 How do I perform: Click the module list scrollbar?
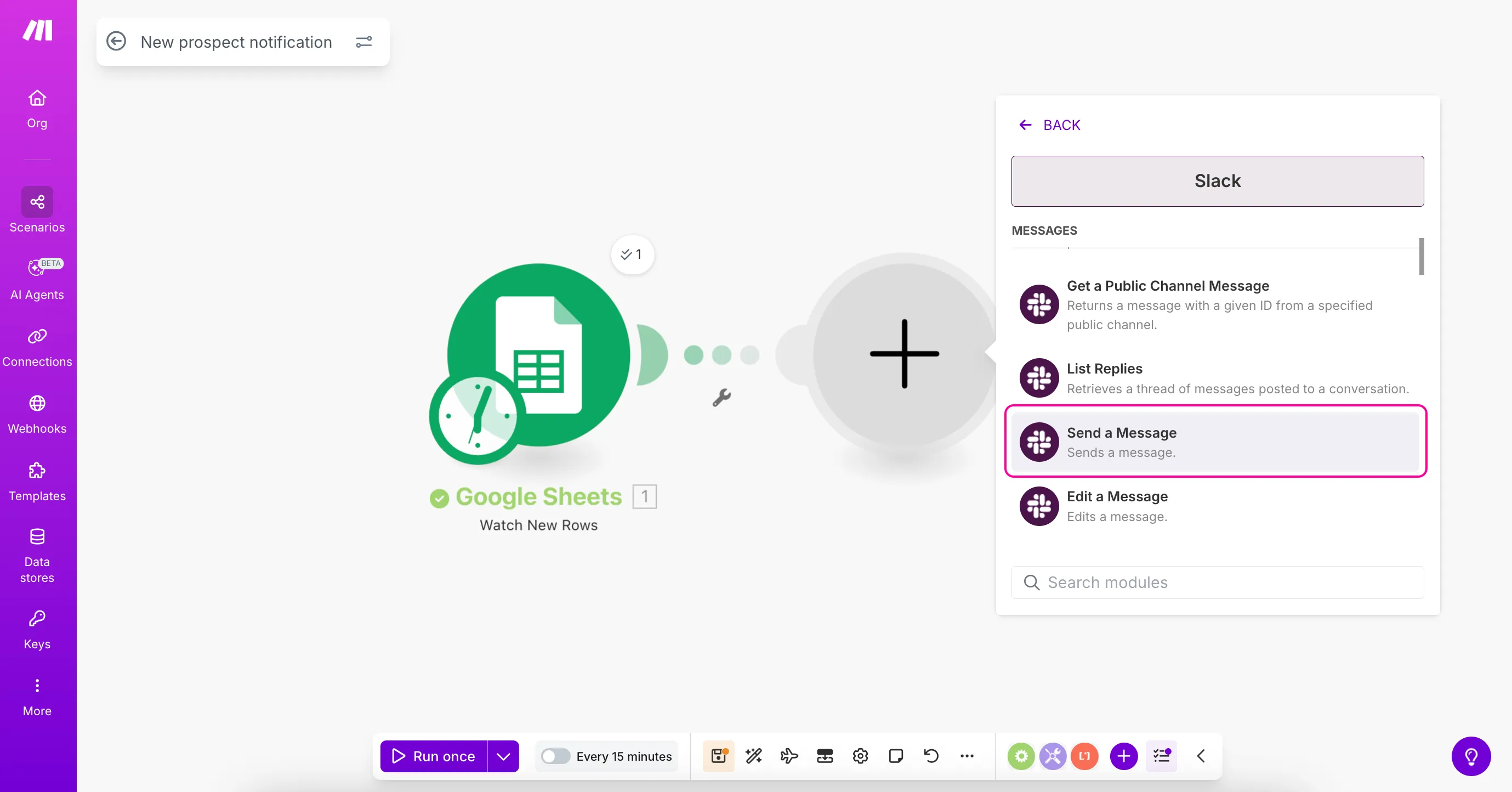[x=1421, y=256]
